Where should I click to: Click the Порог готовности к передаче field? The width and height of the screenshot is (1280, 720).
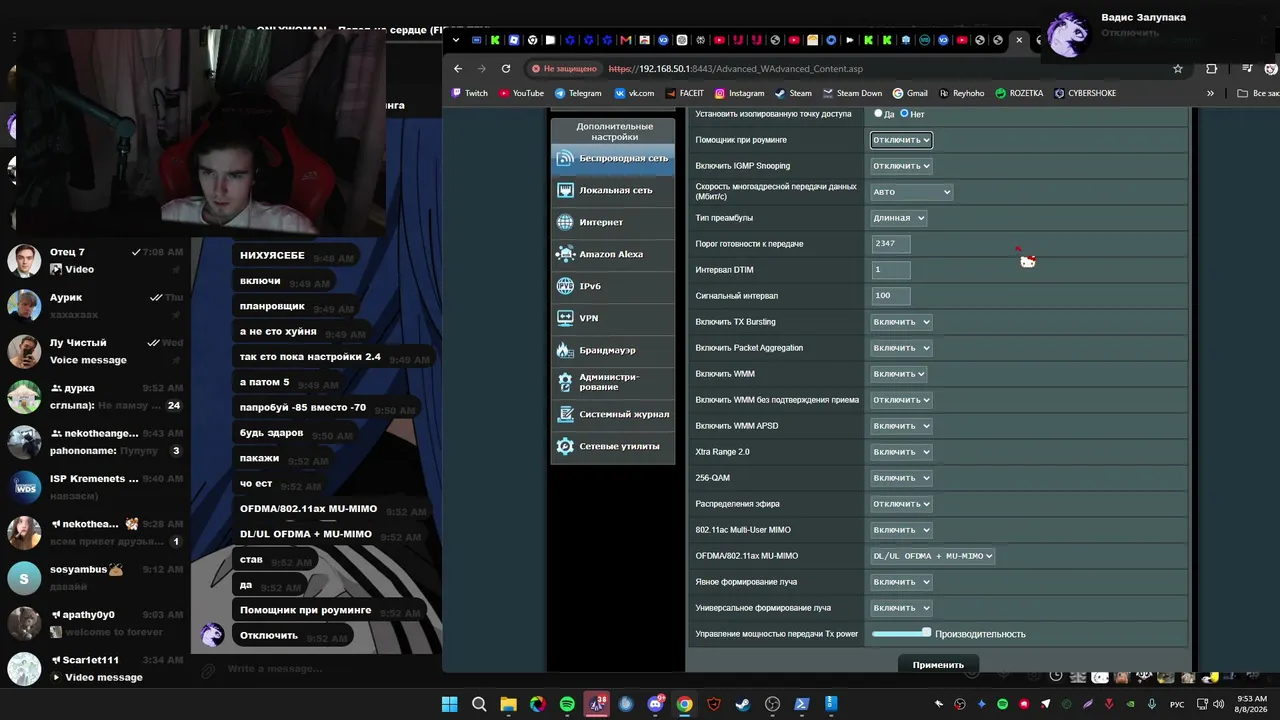890,244
